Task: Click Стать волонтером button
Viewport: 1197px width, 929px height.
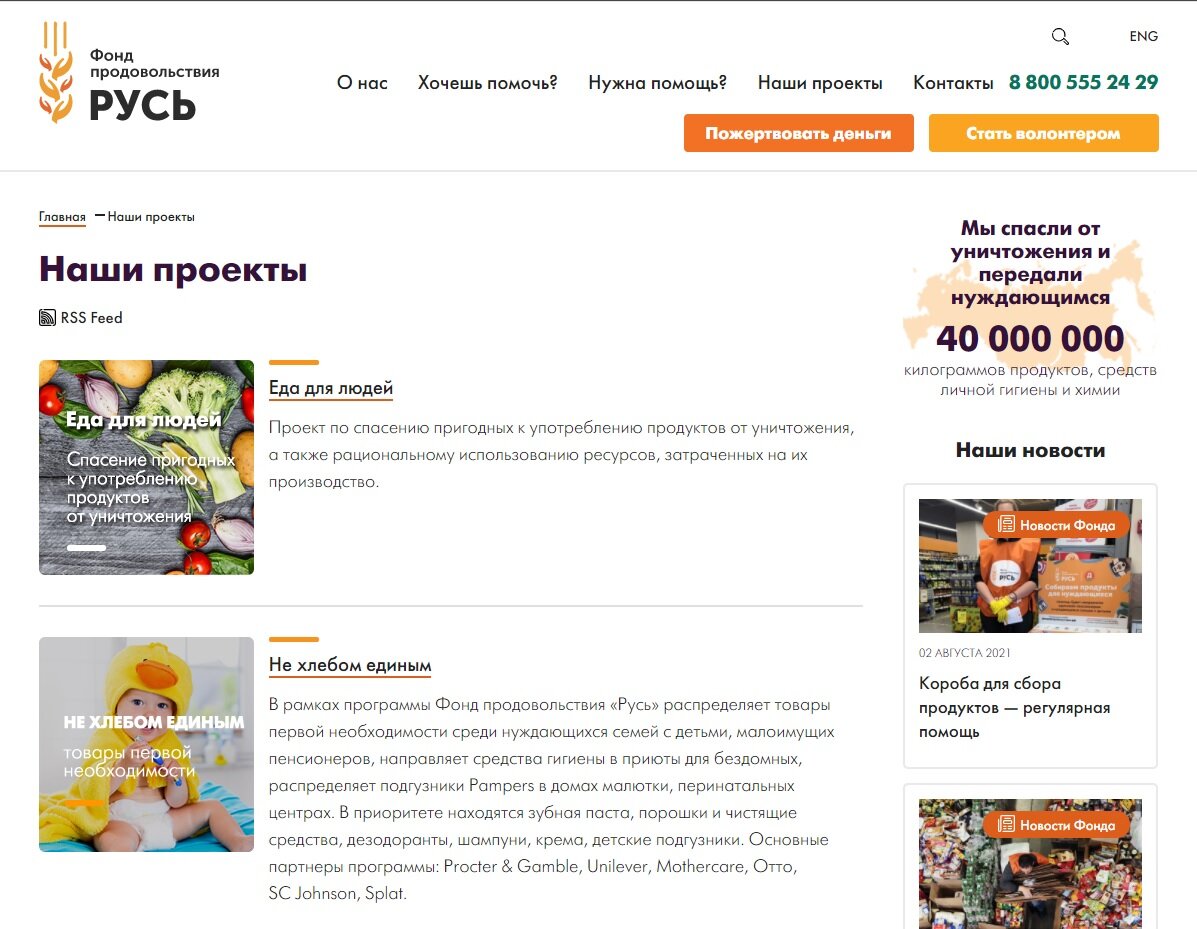Action: pyautogui.click(x=1044, y=133)
